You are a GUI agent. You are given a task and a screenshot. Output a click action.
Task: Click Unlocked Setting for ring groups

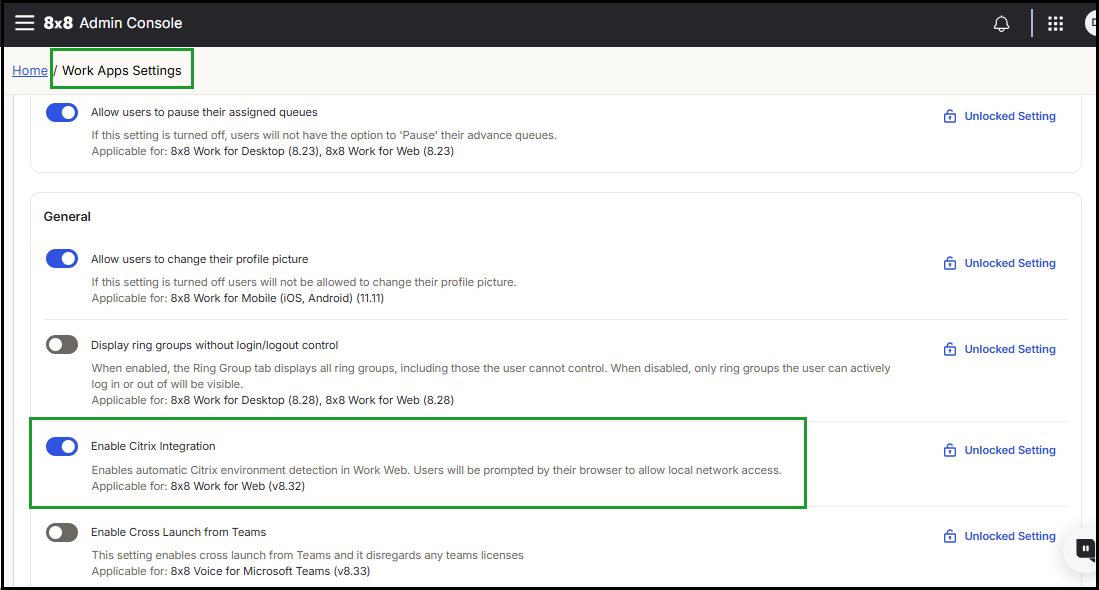point(1009,350)
